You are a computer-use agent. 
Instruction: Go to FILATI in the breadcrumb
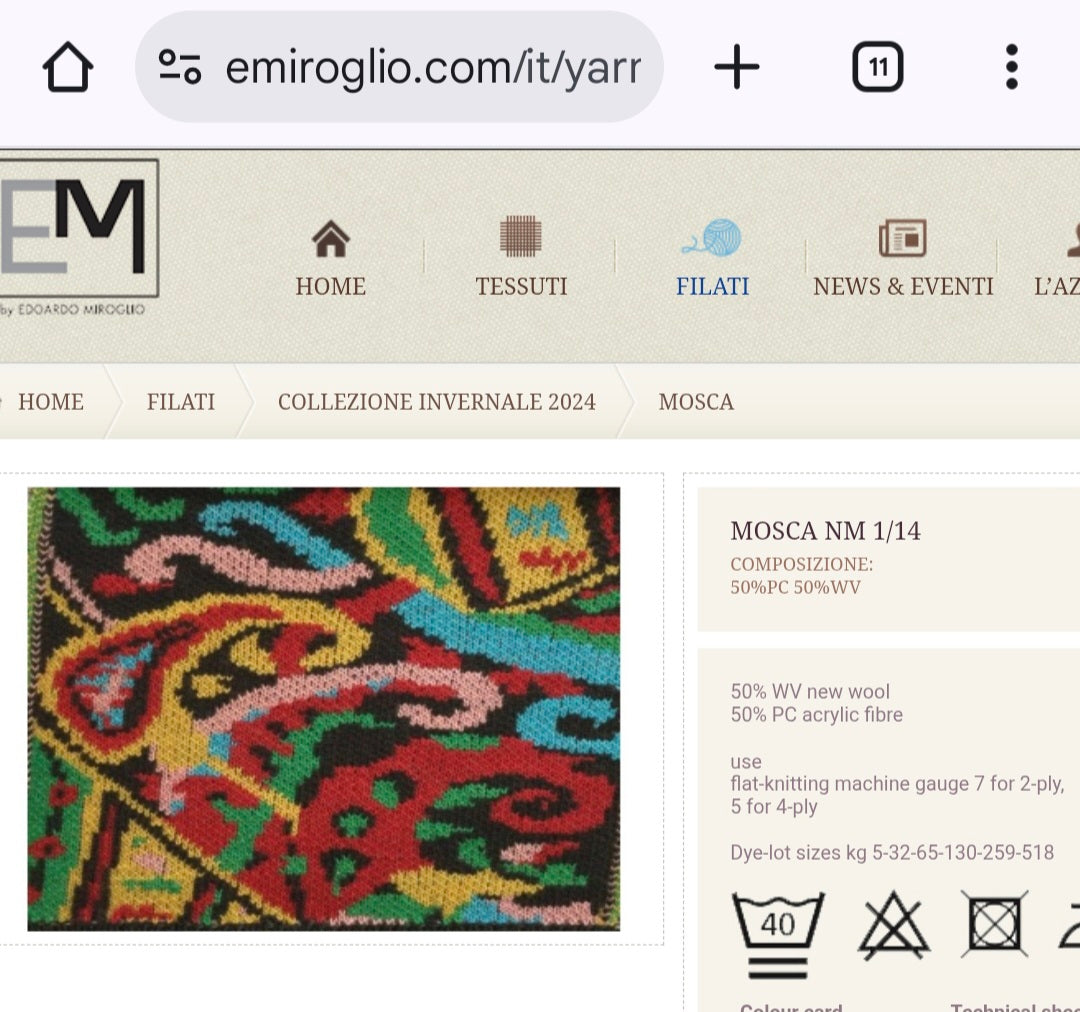click(180, 402)
